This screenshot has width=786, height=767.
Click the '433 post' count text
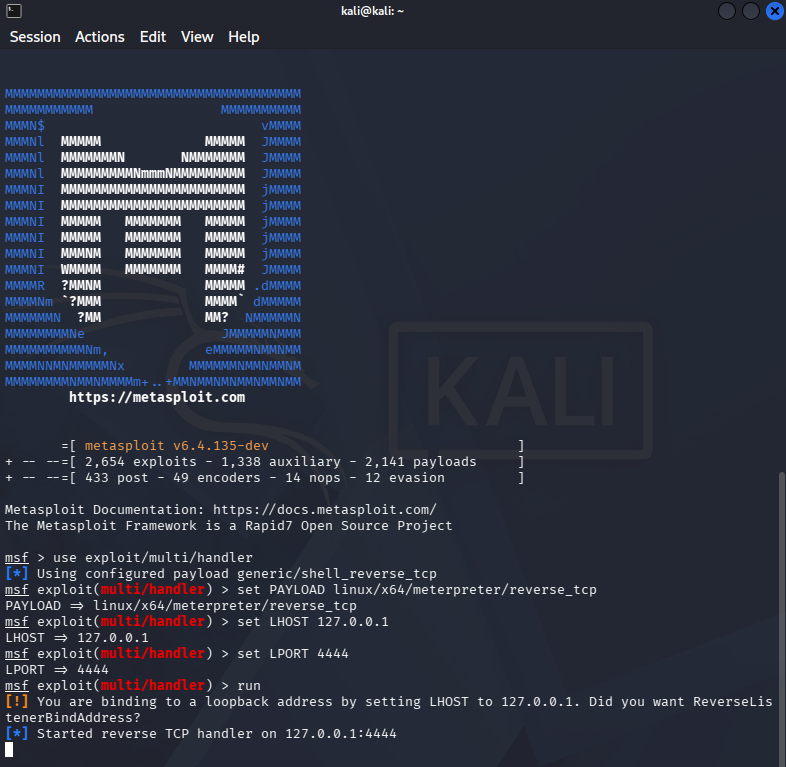point(117,478)
